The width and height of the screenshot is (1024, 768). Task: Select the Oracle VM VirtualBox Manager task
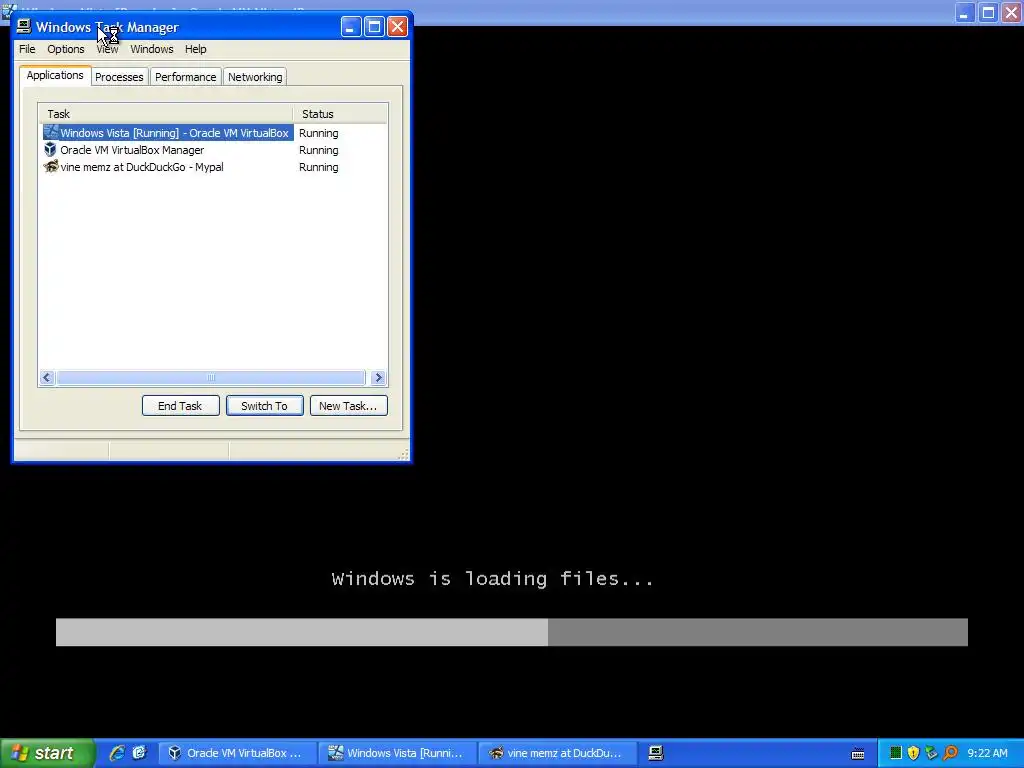tap(214, 150)
